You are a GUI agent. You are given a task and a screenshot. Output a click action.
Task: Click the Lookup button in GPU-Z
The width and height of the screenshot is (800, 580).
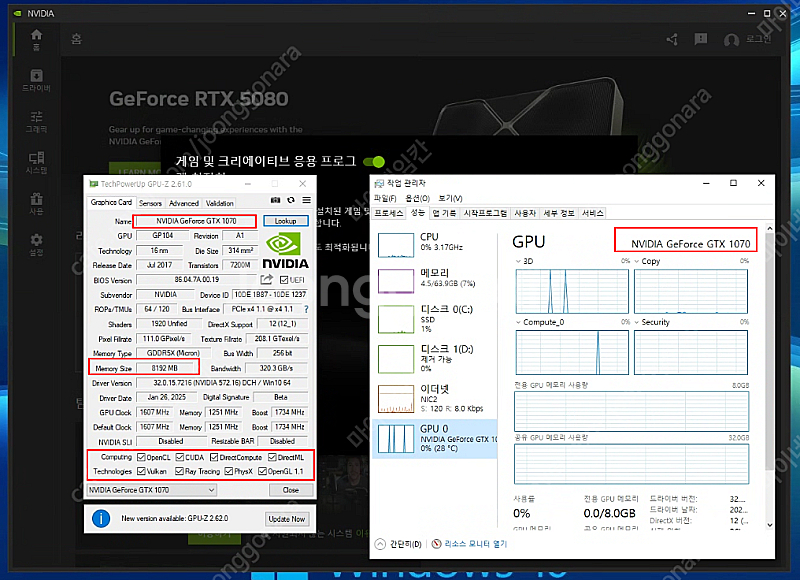pyautogui.click(x=286, y=221)
